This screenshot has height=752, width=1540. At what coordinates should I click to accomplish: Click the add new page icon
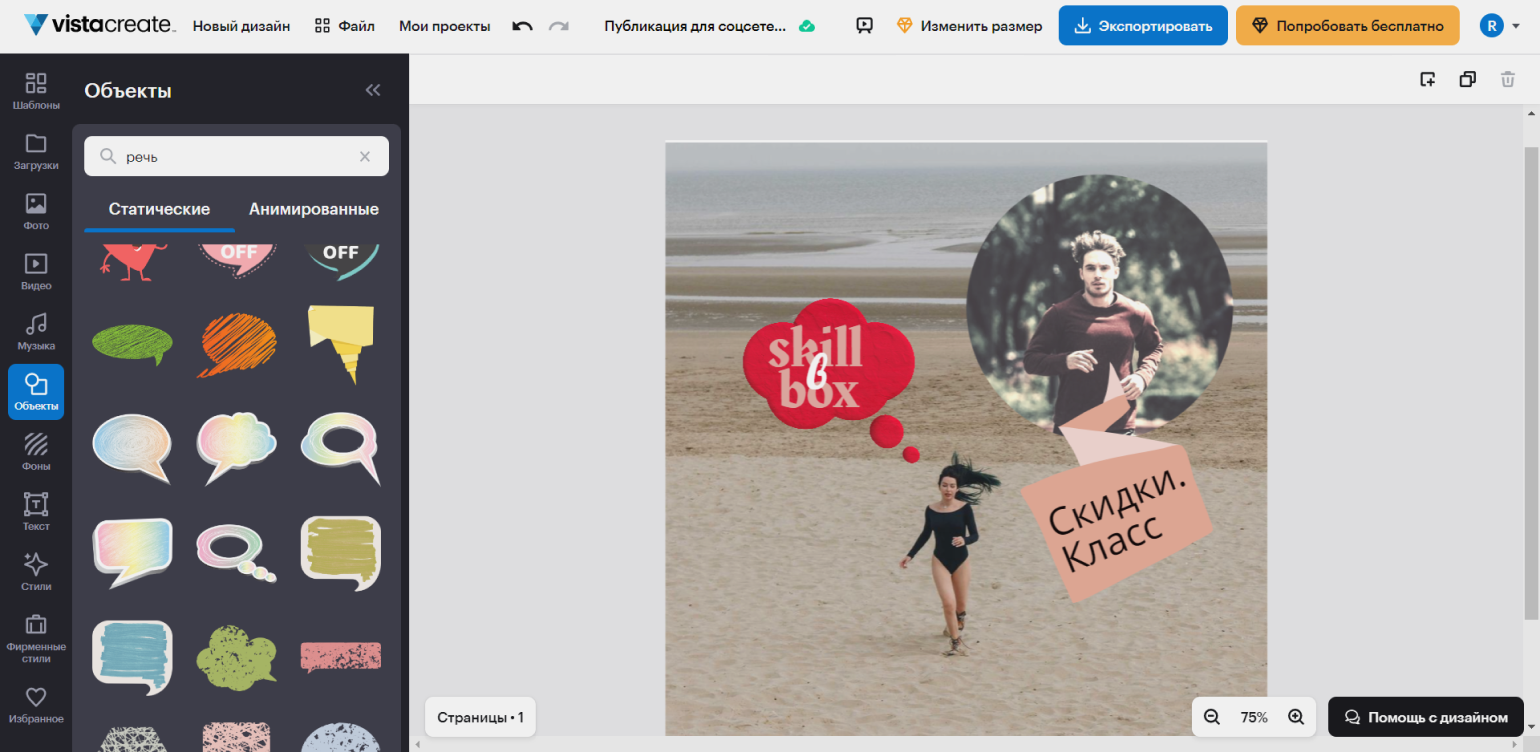point(1428,79)
